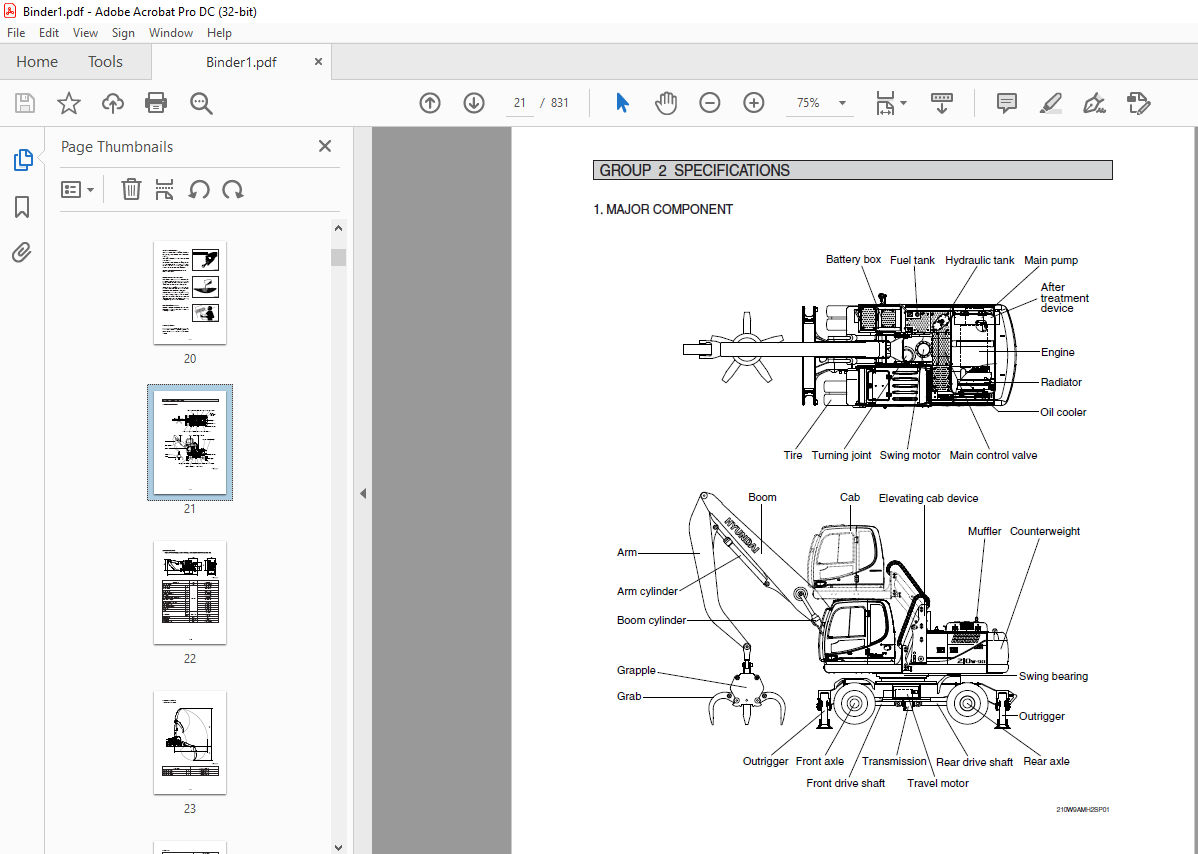Select page 20 thumbnail

[190, 293]
